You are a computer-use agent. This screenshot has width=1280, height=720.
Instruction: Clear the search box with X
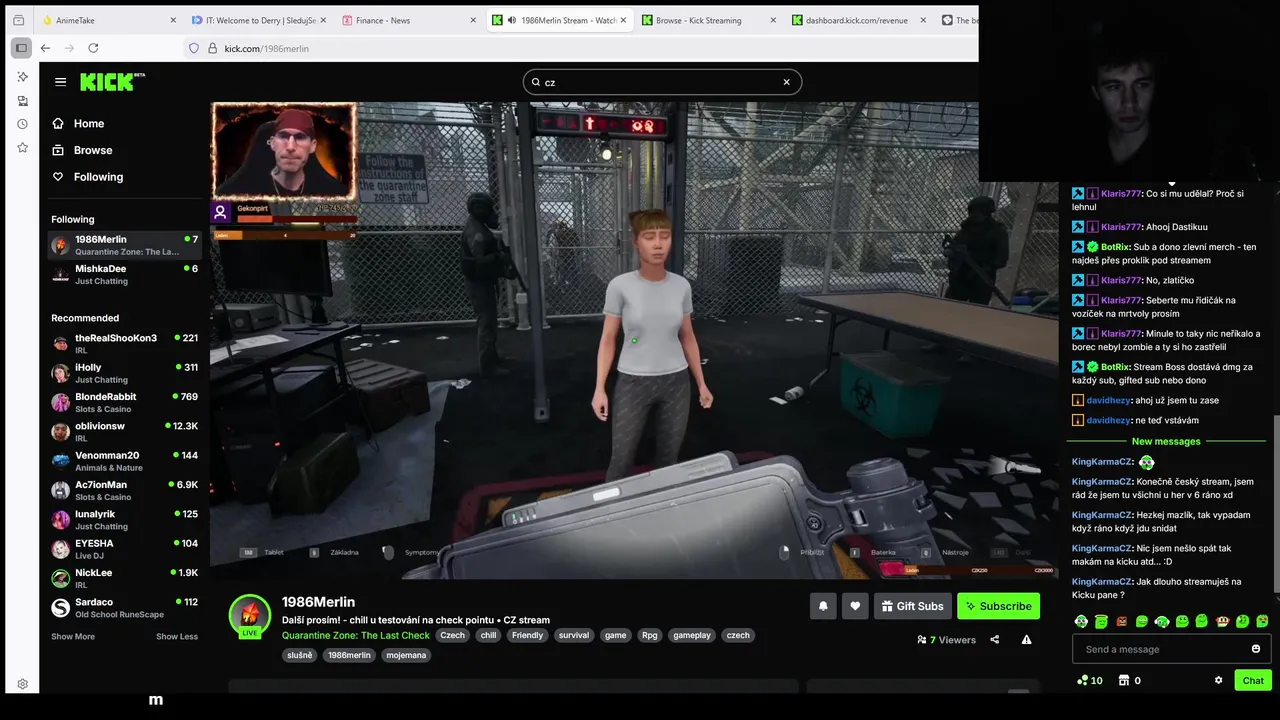click(x=786, y=82)
